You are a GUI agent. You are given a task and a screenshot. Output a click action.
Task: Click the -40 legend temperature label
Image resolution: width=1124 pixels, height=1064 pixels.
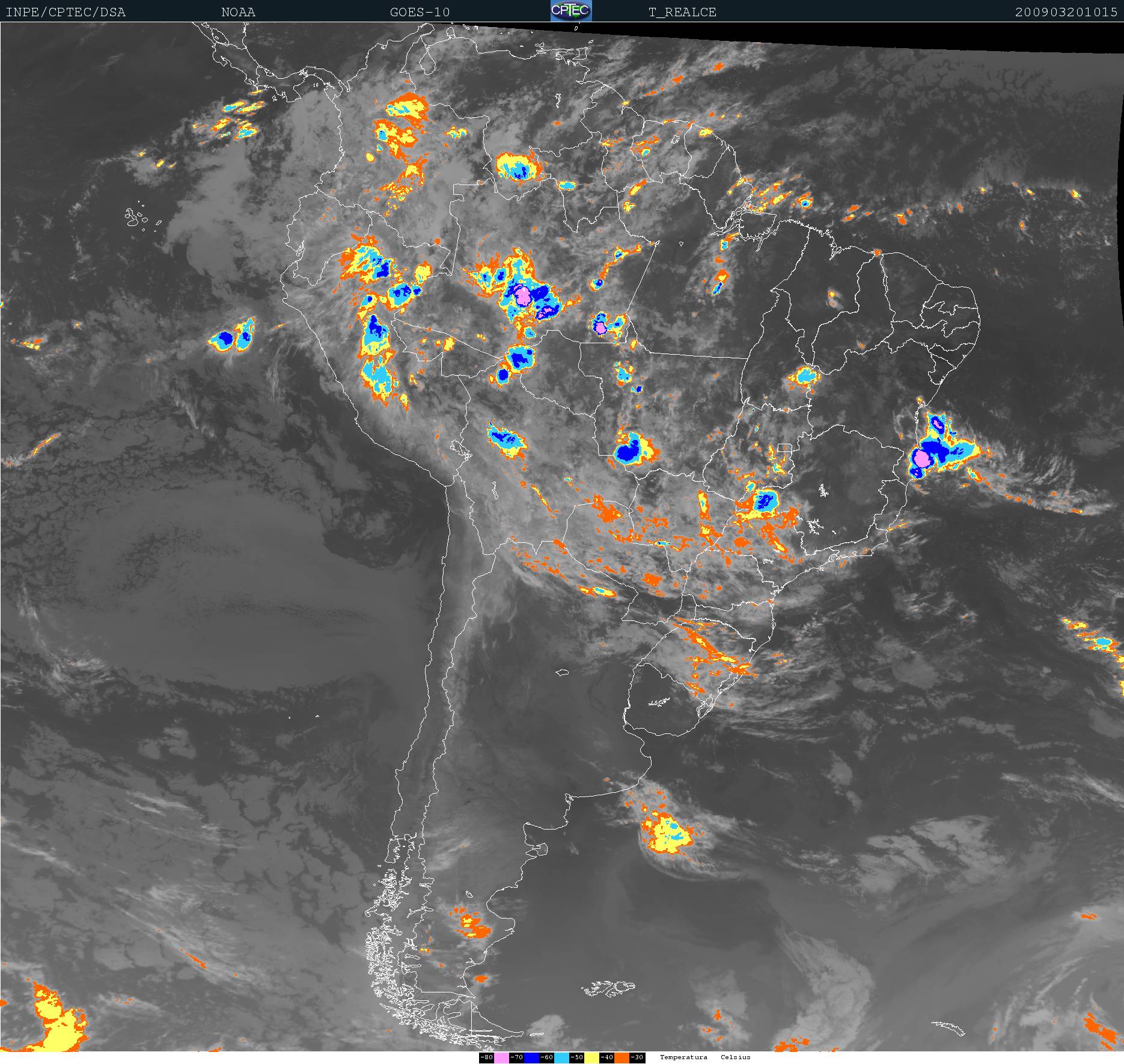click(606, 1057)
